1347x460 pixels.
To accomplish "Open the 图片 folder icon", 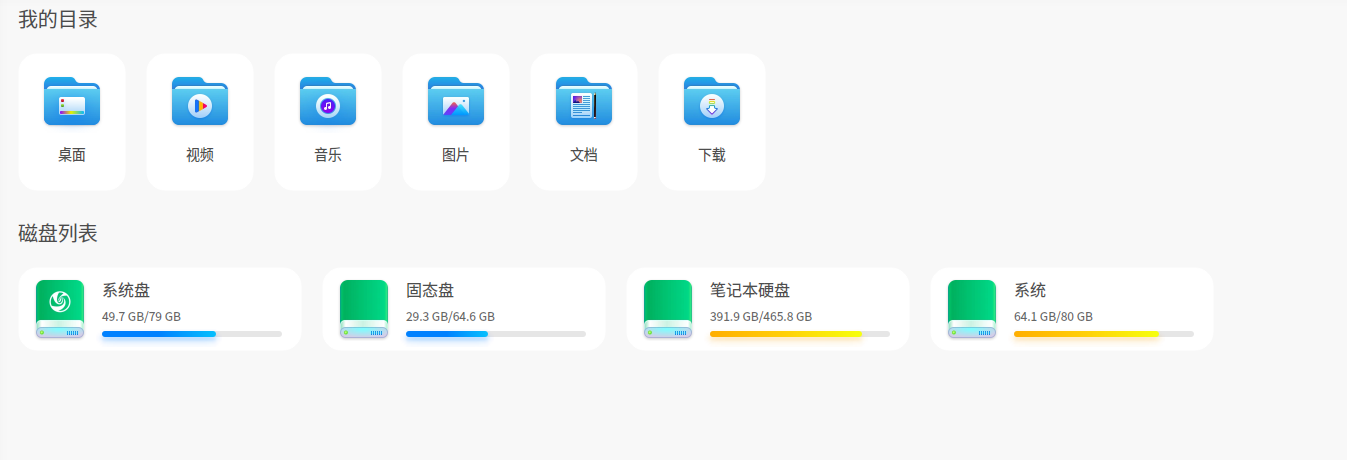I will point(456,101).
